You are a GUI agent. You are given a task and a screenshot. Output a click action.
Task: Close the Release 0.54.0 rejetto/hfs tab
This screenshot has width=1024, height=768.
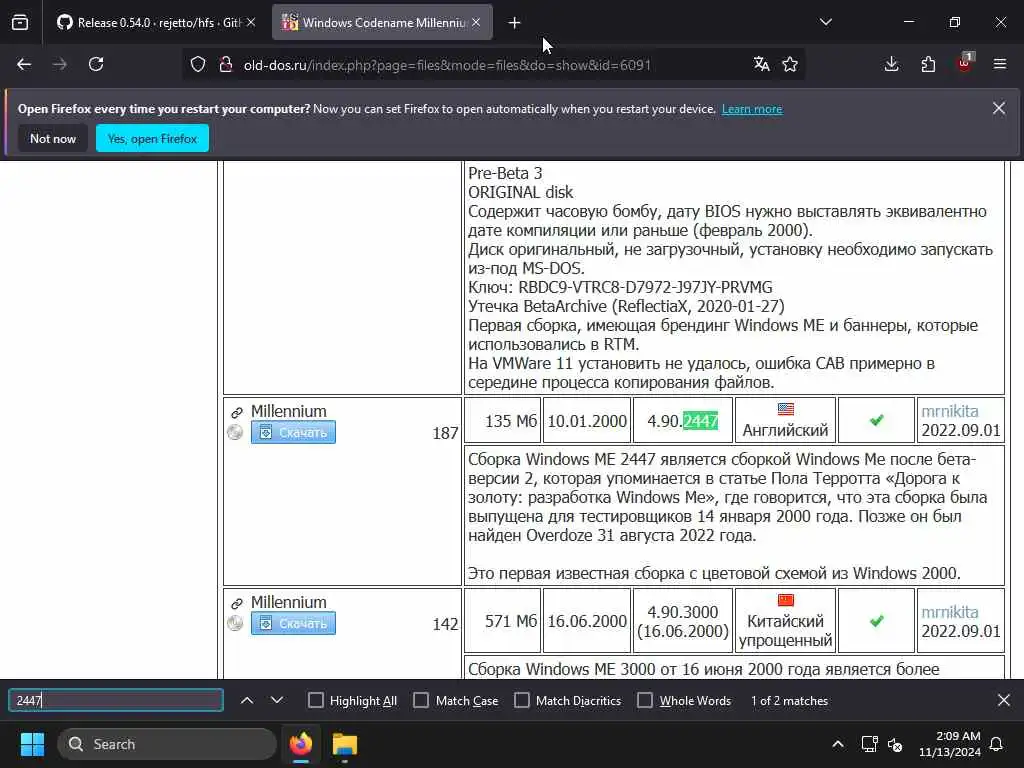pos(251,22)
